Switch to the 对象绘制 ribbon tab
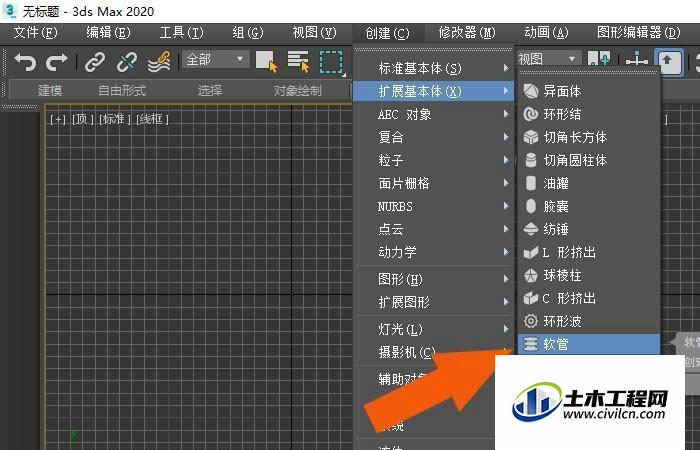Screen dimensions: 700x450 click(297, 91)
